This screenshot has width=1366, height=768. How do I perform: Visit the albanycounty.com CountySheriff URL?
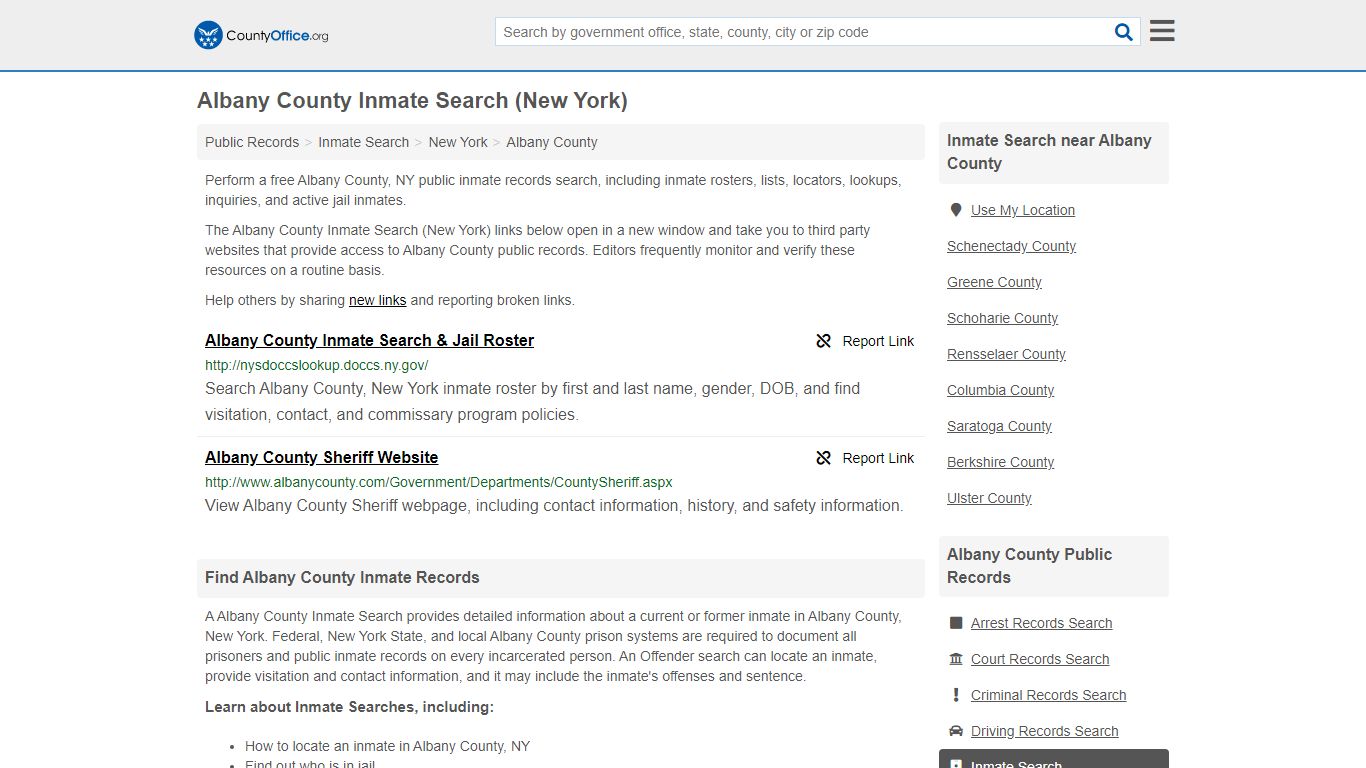[x=438, y=482]
